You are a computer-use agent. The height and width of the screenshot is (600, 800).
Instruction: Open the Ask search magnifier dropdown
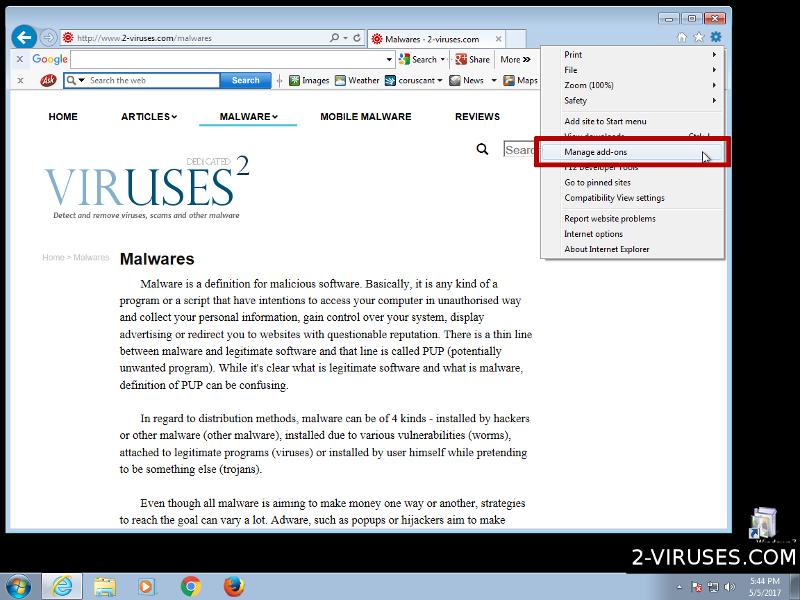pos(76,80)
